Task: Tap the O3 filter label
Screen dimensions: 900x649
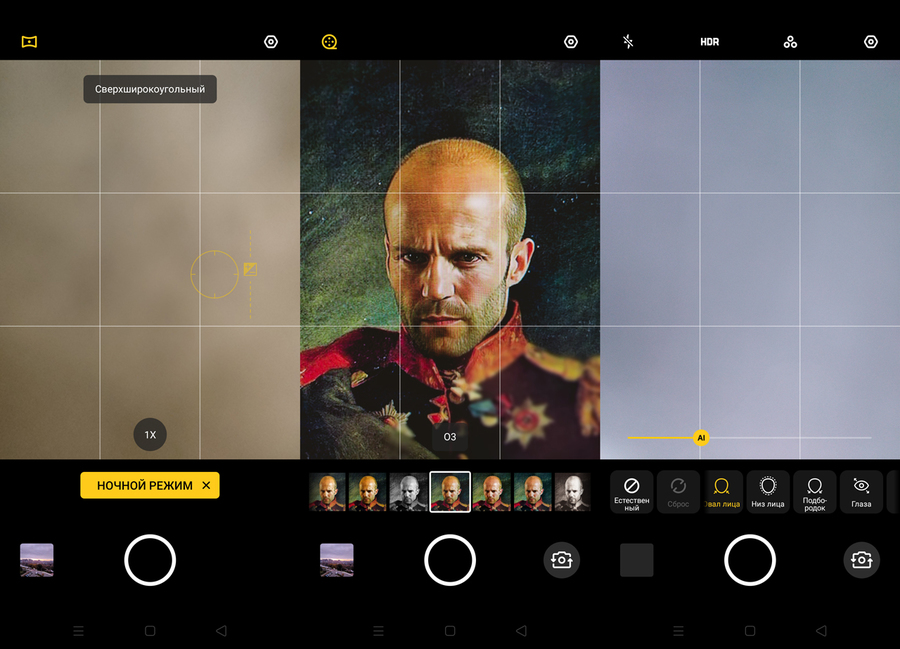Action: point(450,437)
